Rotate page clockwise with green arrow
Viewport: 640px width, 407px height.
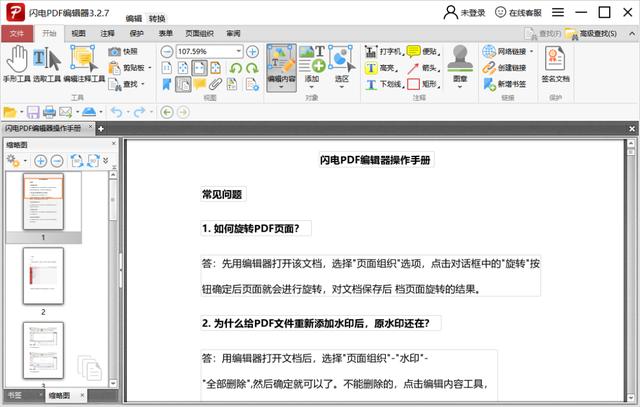coord(252,68)
